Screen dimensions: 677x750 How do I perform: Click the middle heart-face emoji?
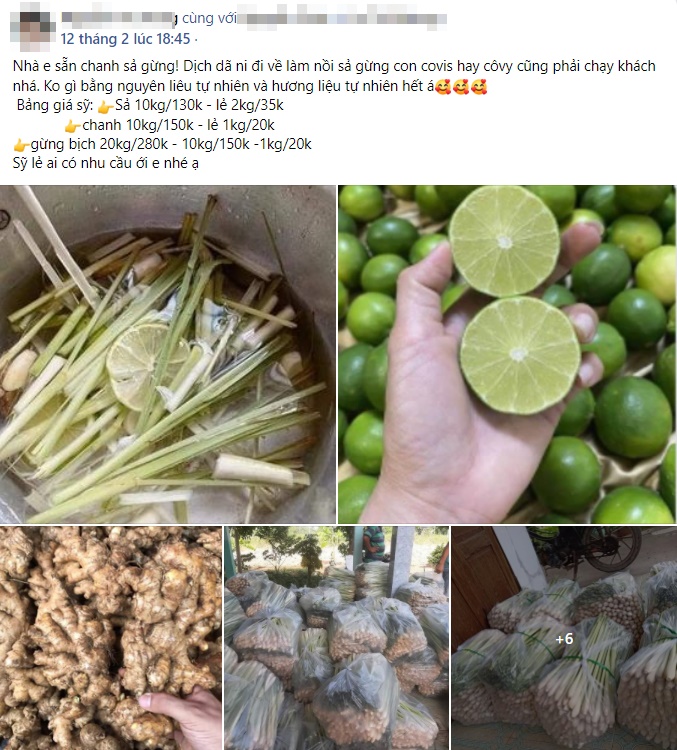click(461, 87)
